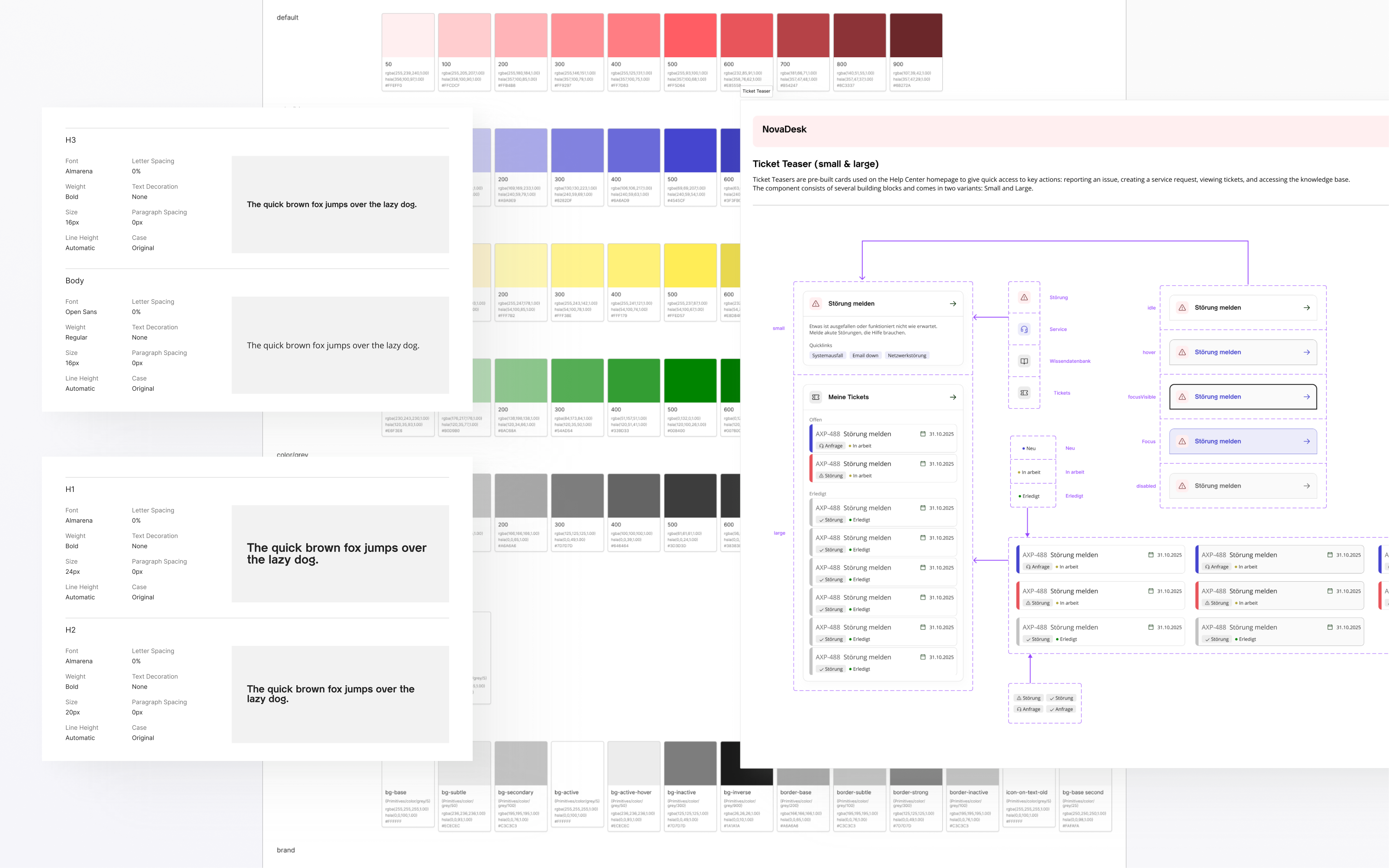This screenshot has height=868, width=1389.
Task: Open the Email down quicklink
Action: pyautogui.click(x=865, y=355)
